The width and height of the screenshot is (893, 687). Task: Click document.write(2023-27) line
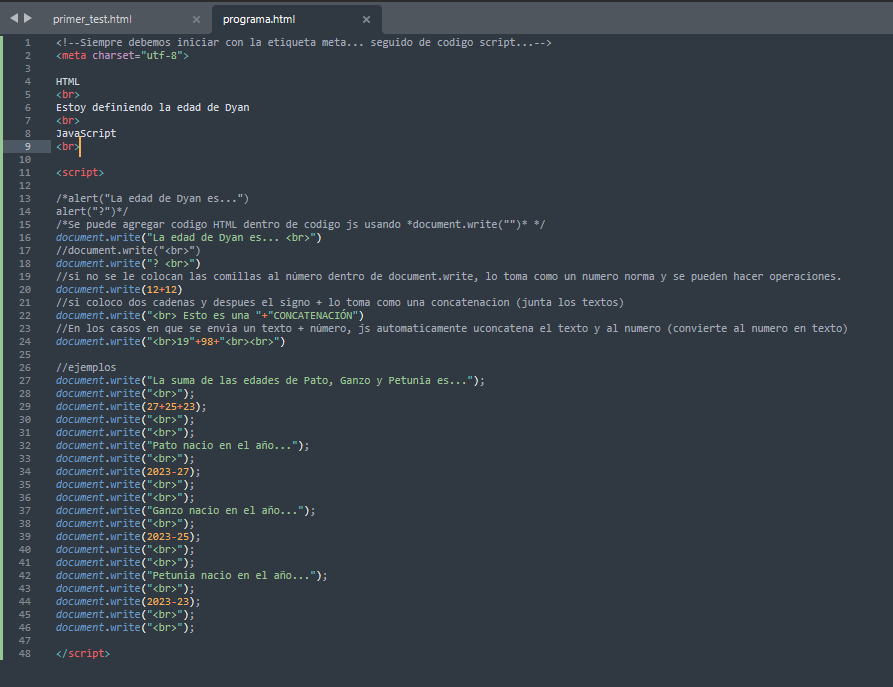pyautogui.click(x=128, y=472)
